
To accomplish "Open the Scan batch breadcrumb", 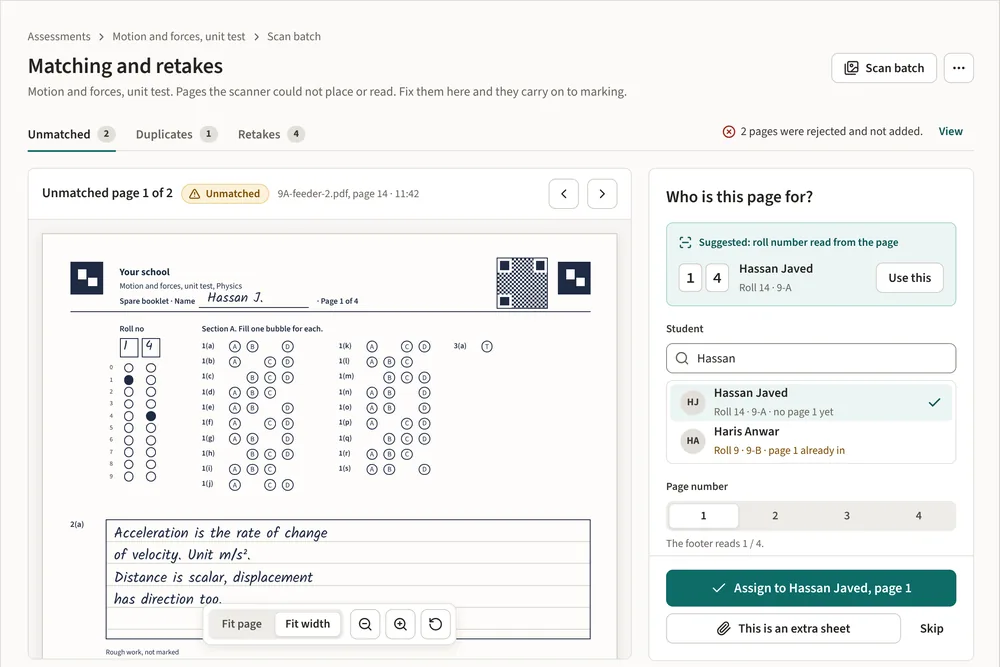I will coord(294,36).
